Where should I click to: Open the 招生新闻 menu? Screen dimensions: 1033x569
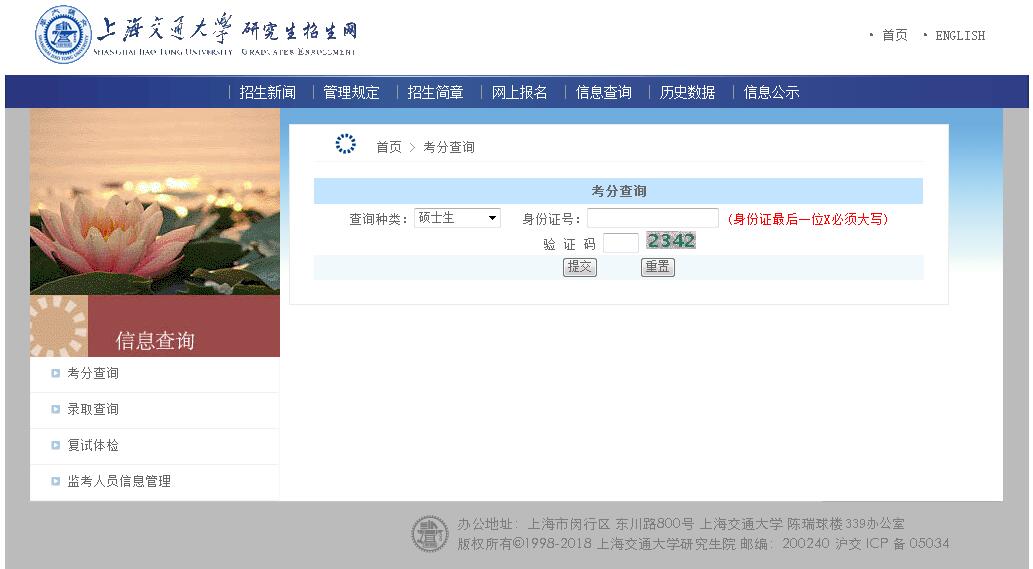[267, 92]
